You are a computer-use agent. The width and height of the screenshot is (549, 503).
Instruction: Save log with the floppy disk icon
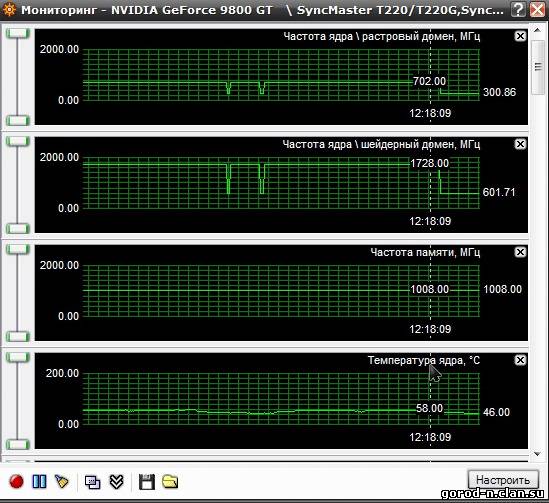147,482
